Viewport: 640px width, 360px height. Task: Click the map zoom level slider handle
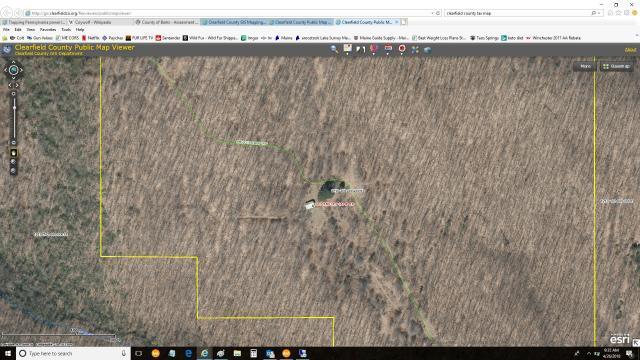(14, 108)
